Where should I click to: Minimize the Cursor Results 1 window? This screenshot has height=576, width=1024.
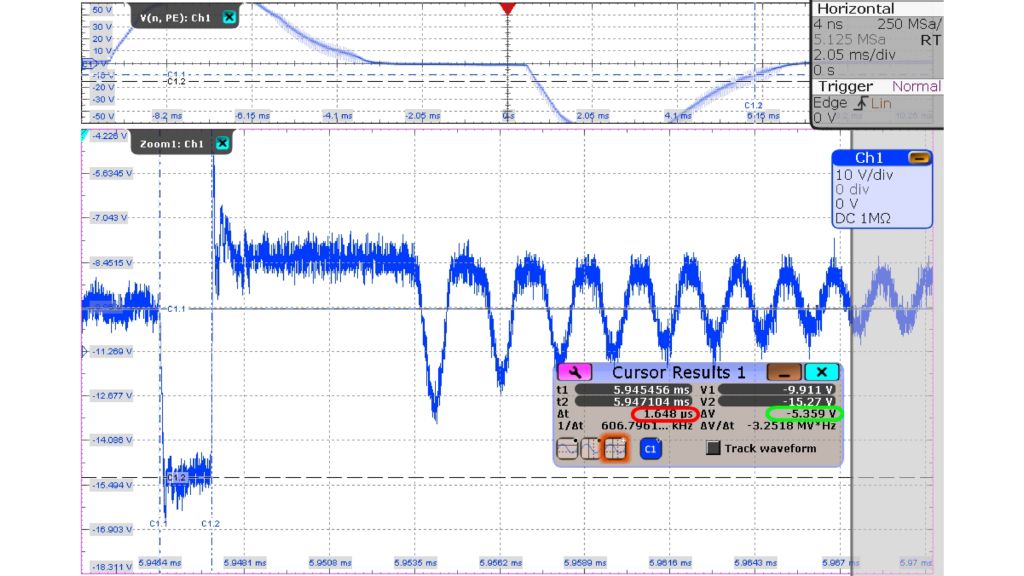[x=786, y=372]
